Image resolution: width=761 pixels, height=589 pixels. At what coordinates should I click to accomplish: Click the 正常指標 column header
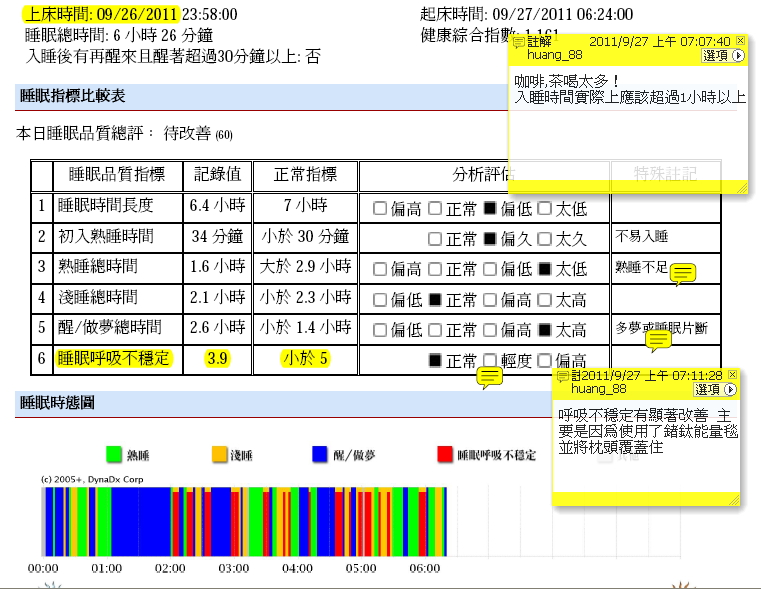(x=305, y=174)
